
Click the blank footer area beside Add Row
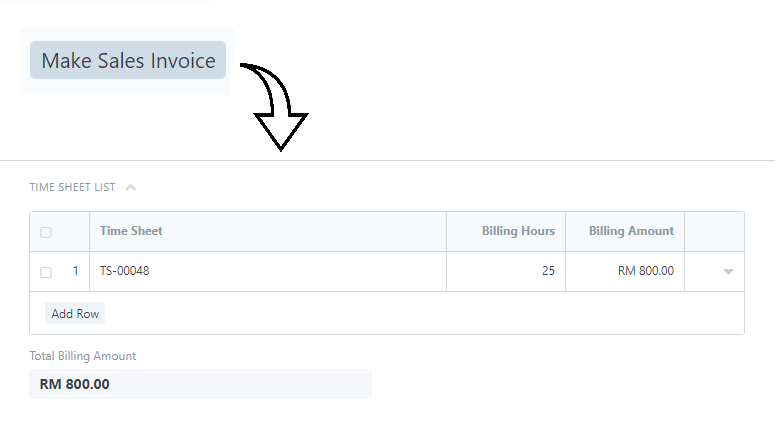pyautogui.click(x=424, y=313)
